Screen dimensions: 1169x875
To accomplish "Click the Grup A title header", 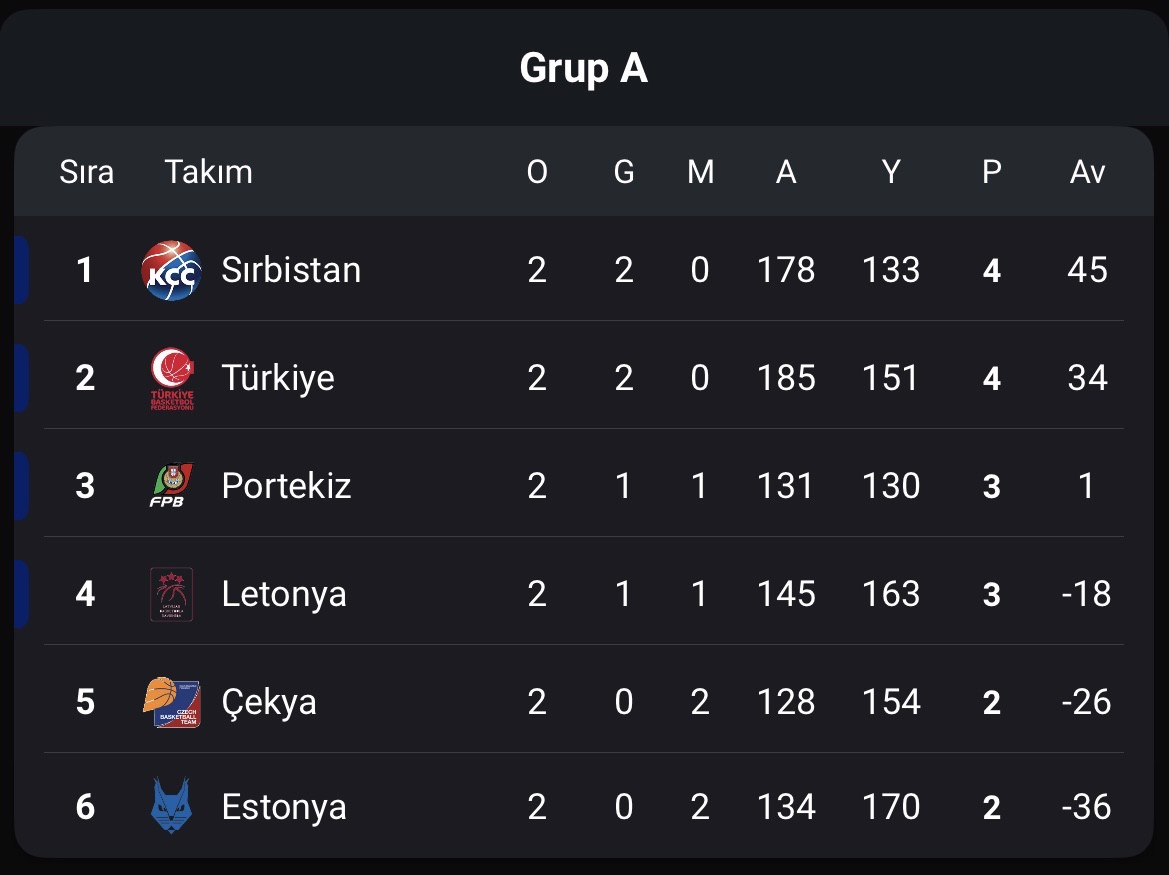I will 584,69.
